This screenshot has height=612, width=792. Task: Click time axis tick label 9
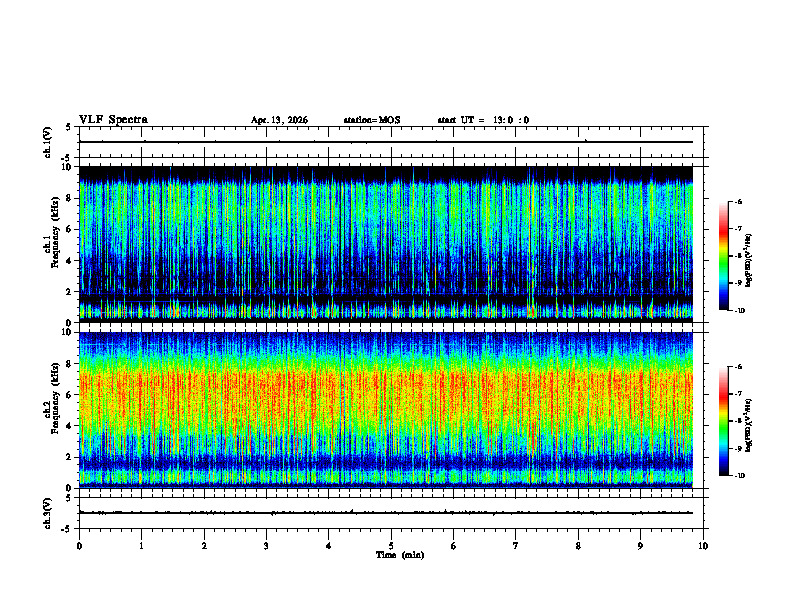[640, 546]
